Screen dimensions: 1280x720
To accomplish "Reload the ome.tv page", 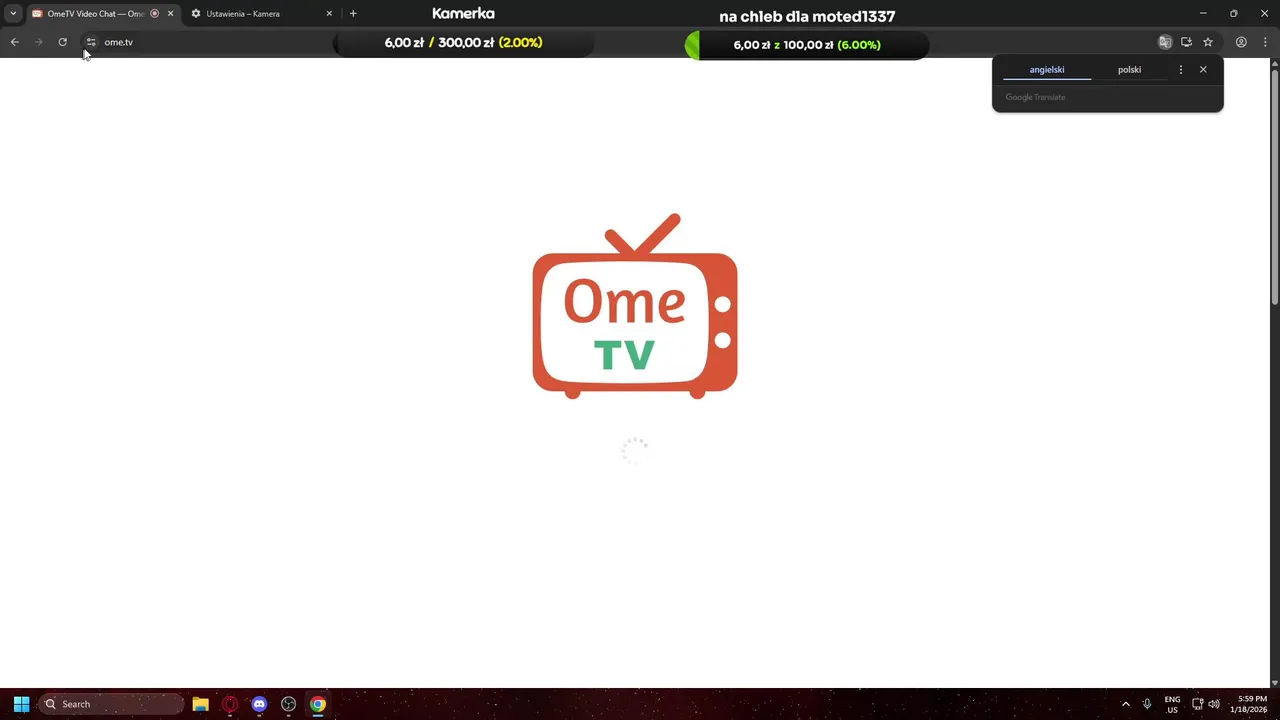I will click(62, 42).
